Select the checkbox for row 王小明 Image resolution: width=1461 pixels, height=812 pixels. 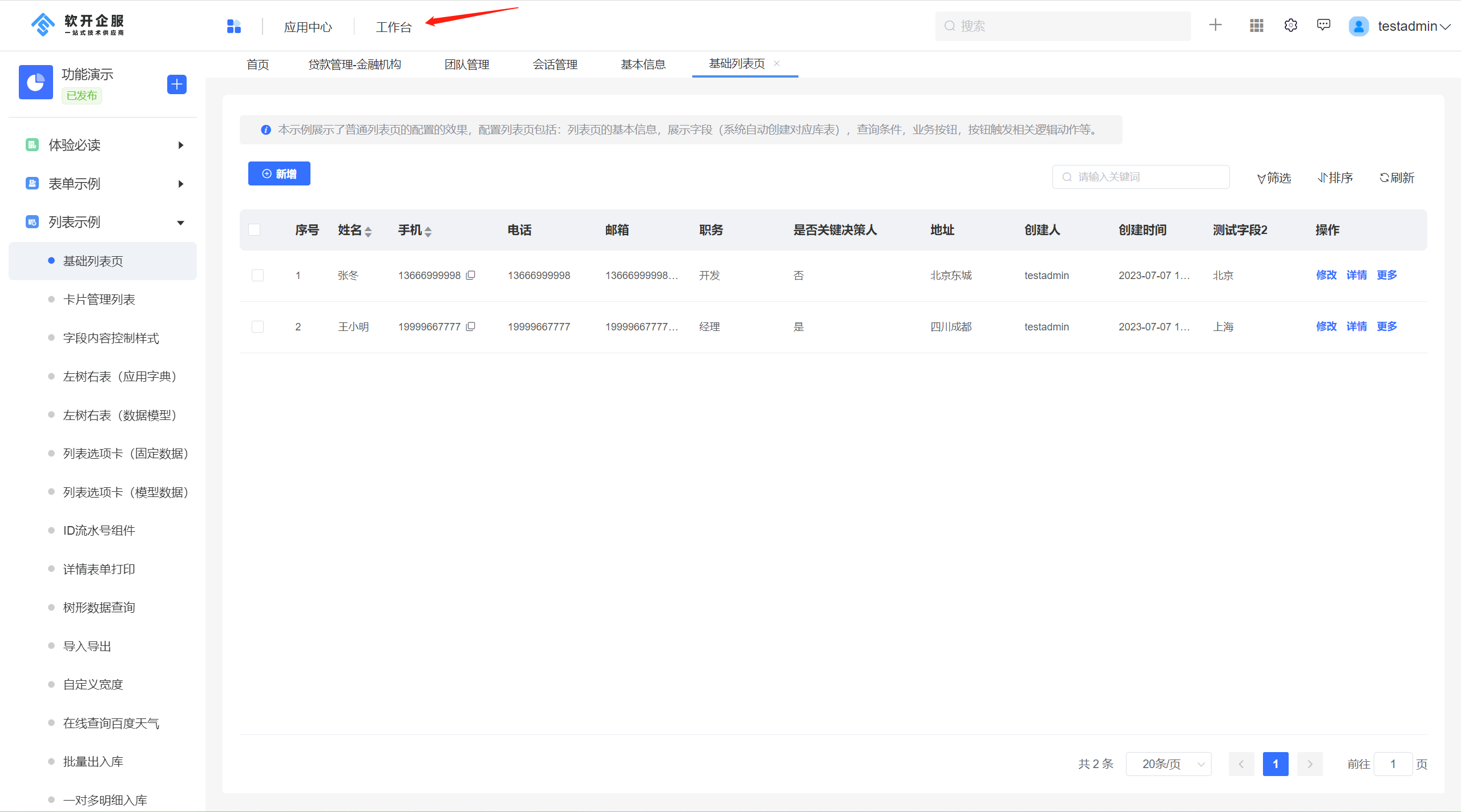tap(257, 326)
